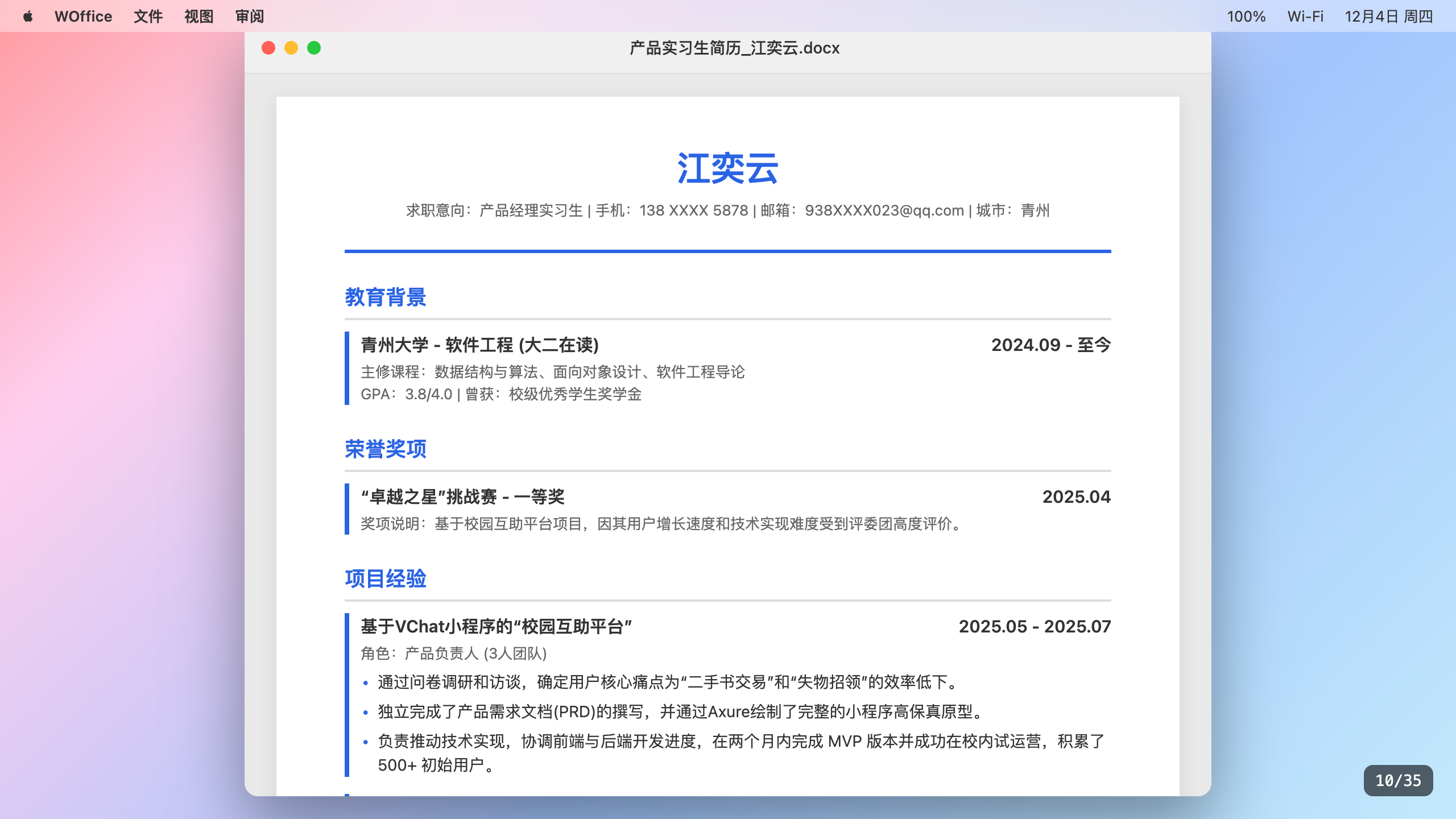Open the 视图 menu
This screenshot has width=1456, height=819.
click(198, 16)
